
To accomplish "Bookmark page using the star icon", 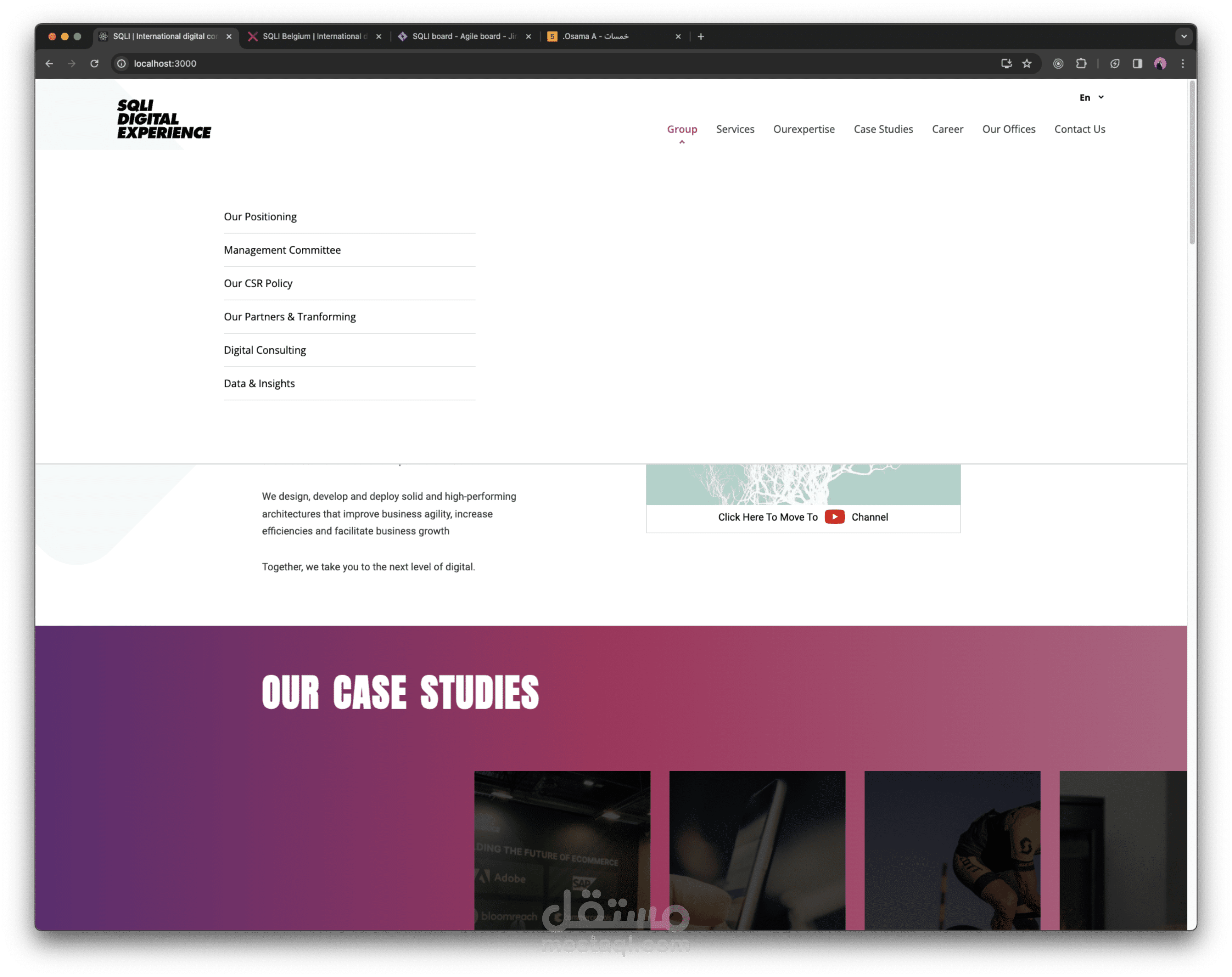I will point(1027,64).
